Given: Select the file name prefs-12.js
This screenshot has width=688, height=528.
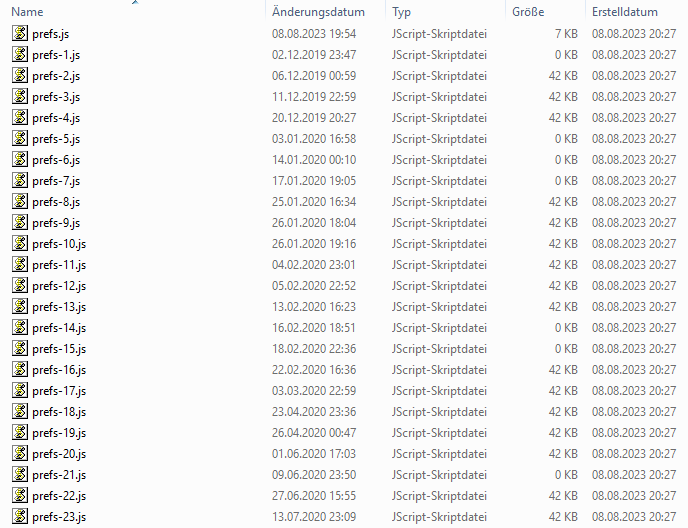Looking at the screenshot, I should click(59, 286).
